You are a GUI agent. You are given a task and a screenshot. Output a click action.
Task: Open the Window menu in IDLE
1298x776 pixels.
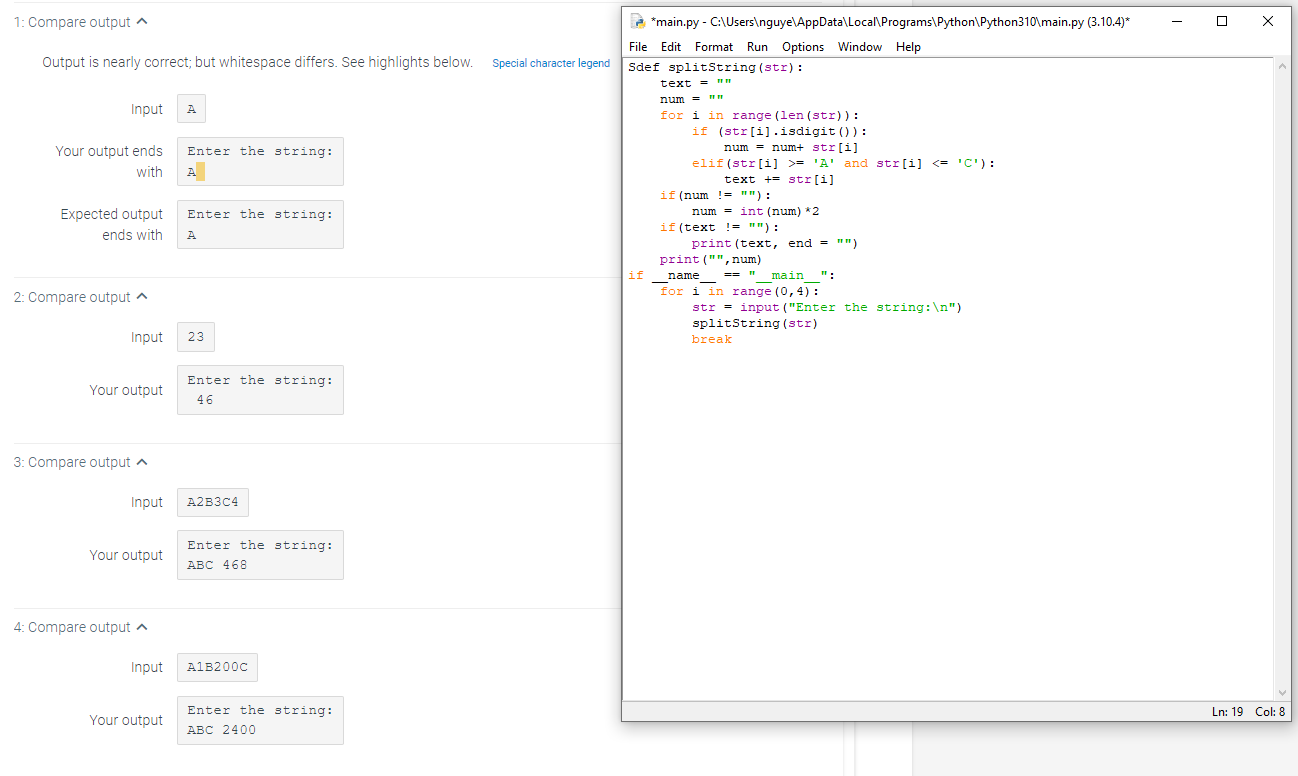point(860,46)
